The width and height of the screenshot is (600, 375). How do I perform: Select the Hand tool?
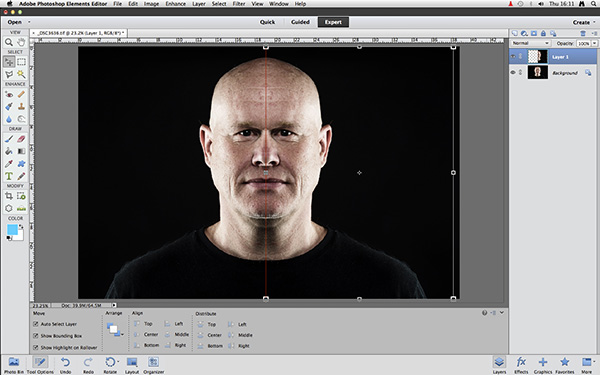pos(21,42)
